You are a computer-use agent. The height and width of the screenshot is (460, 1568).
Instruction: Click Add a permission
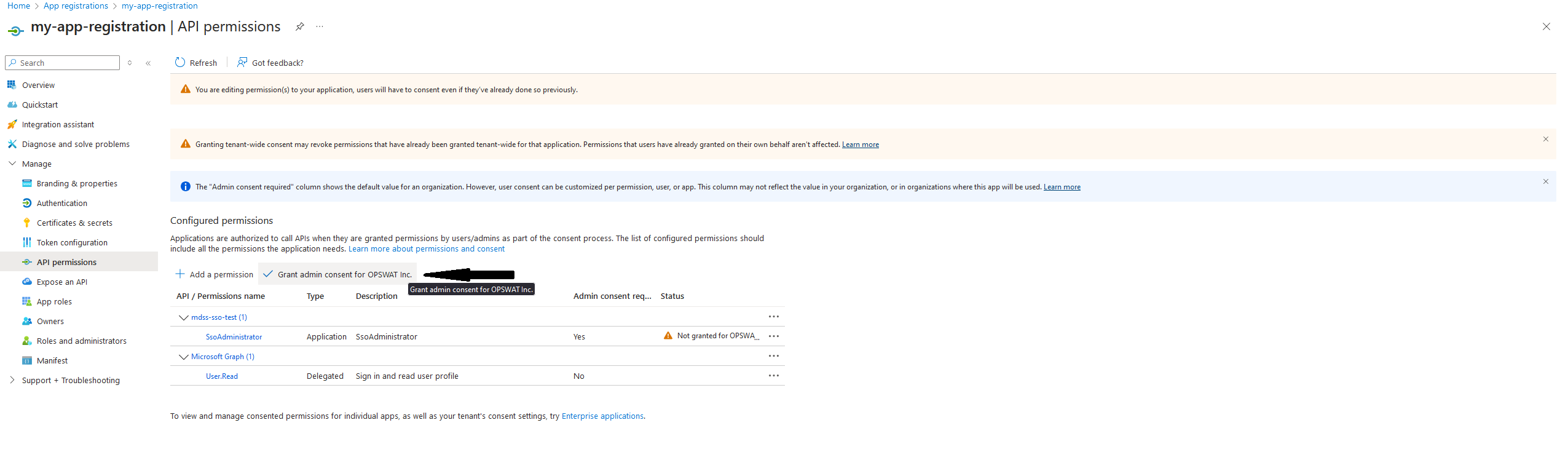[215, 274]
